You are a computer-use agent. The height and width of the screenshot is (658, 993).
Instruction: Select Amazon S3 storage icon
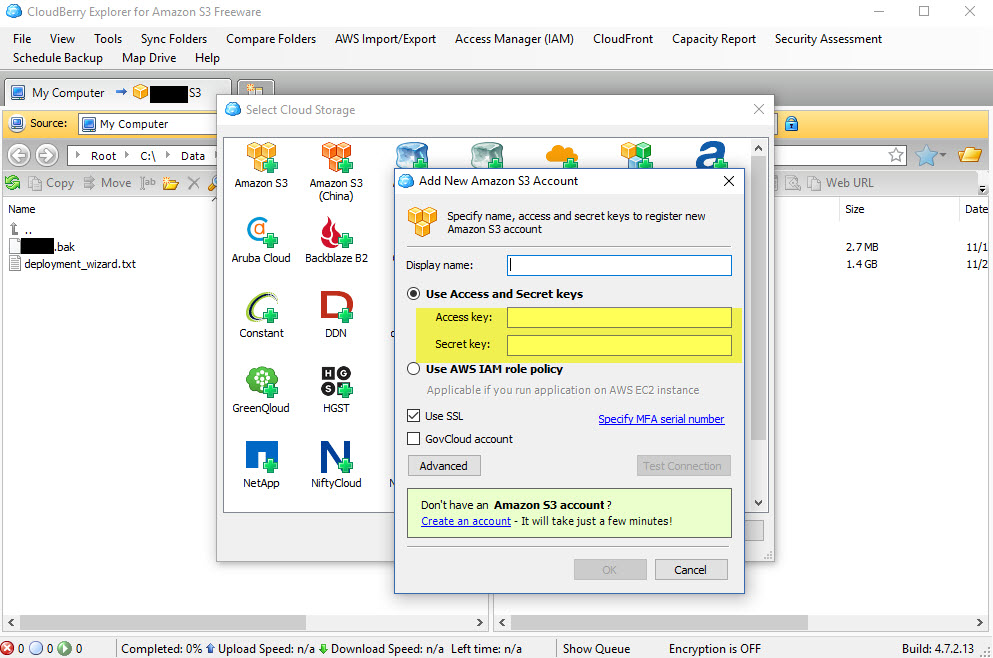[x=261, y=158]
